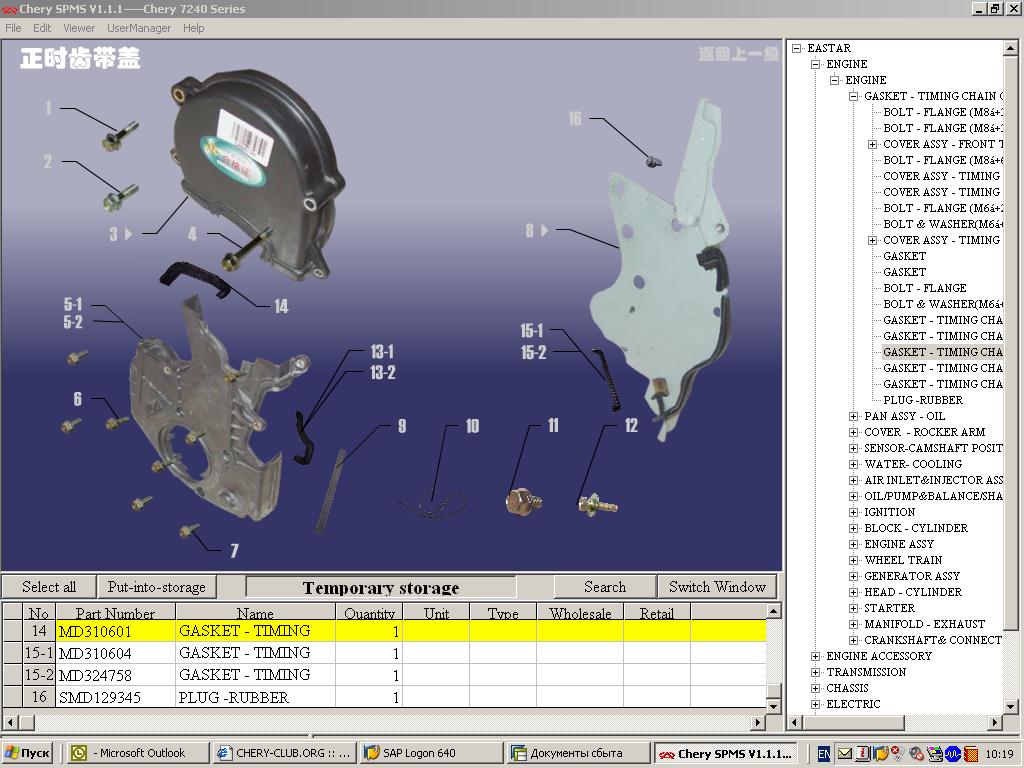Open the Пуск start menu
1024x768 pixels.
tap(27, 753)
